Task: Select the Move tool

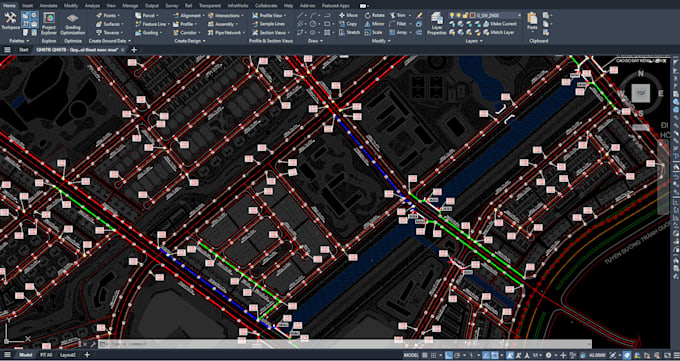Action: [x=349, y=15]
